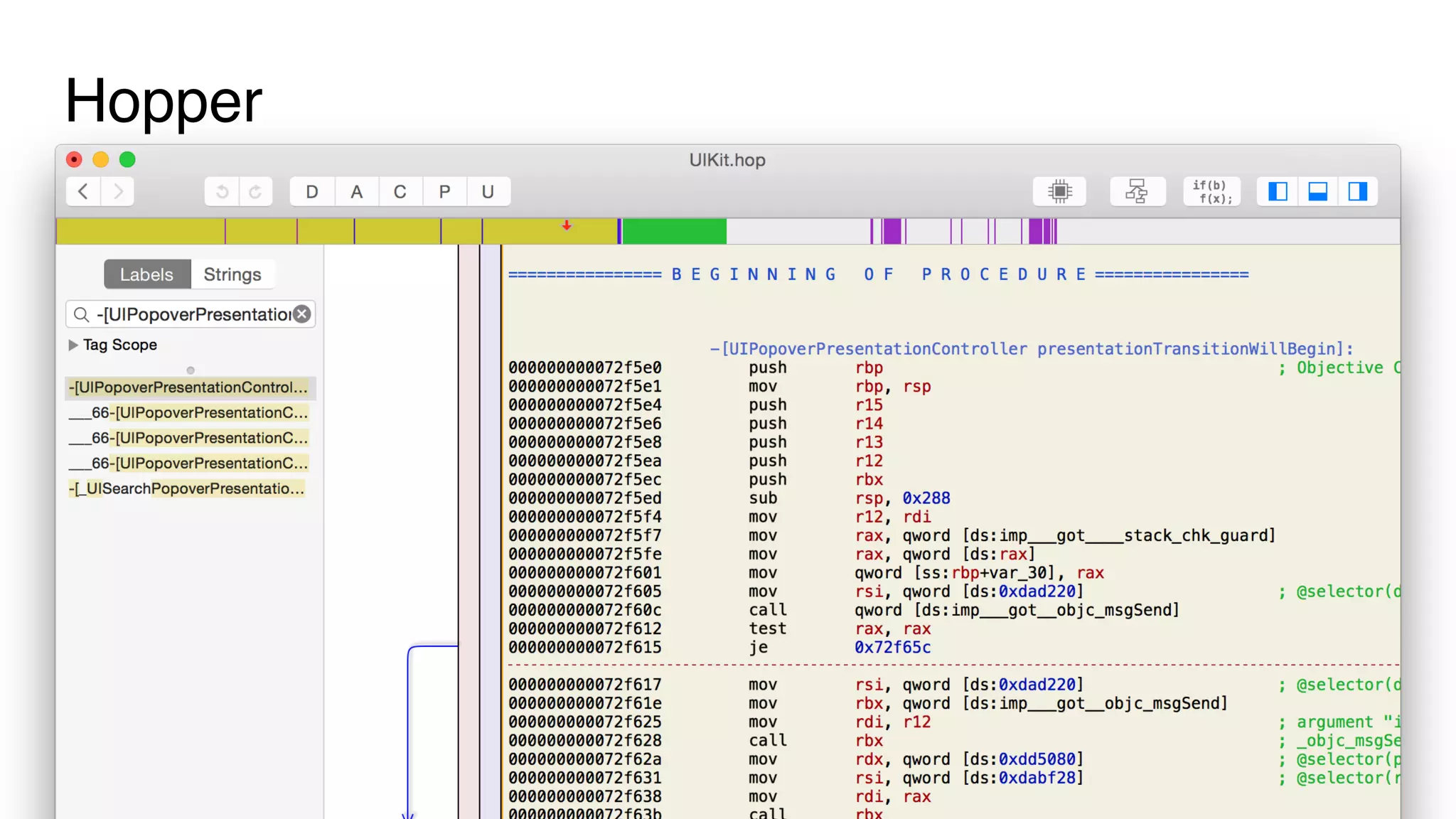Image resolution: width=1456 pixels, height=819 pixels.
Task: Switch to the Strings tab
Action: pos(232,274)
